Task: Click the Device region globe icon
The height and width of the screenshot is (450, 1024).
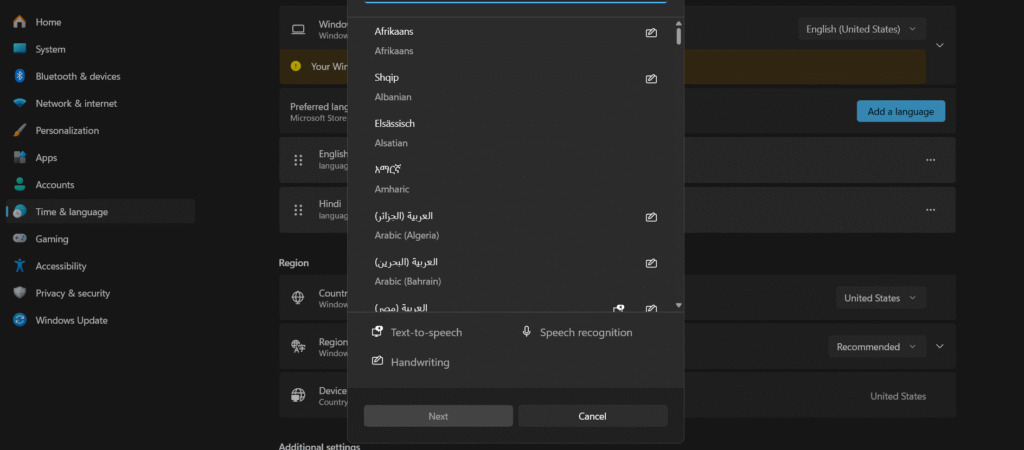Action: (298, 395)
